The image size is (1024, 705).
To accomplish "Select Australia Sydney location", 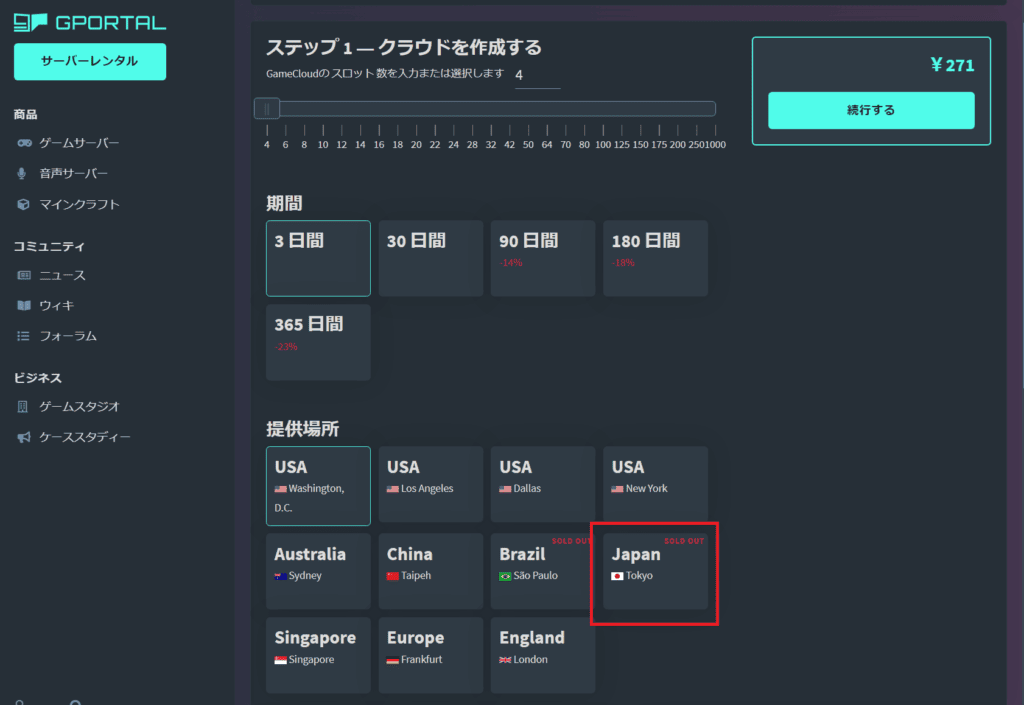I will point(318,571).
